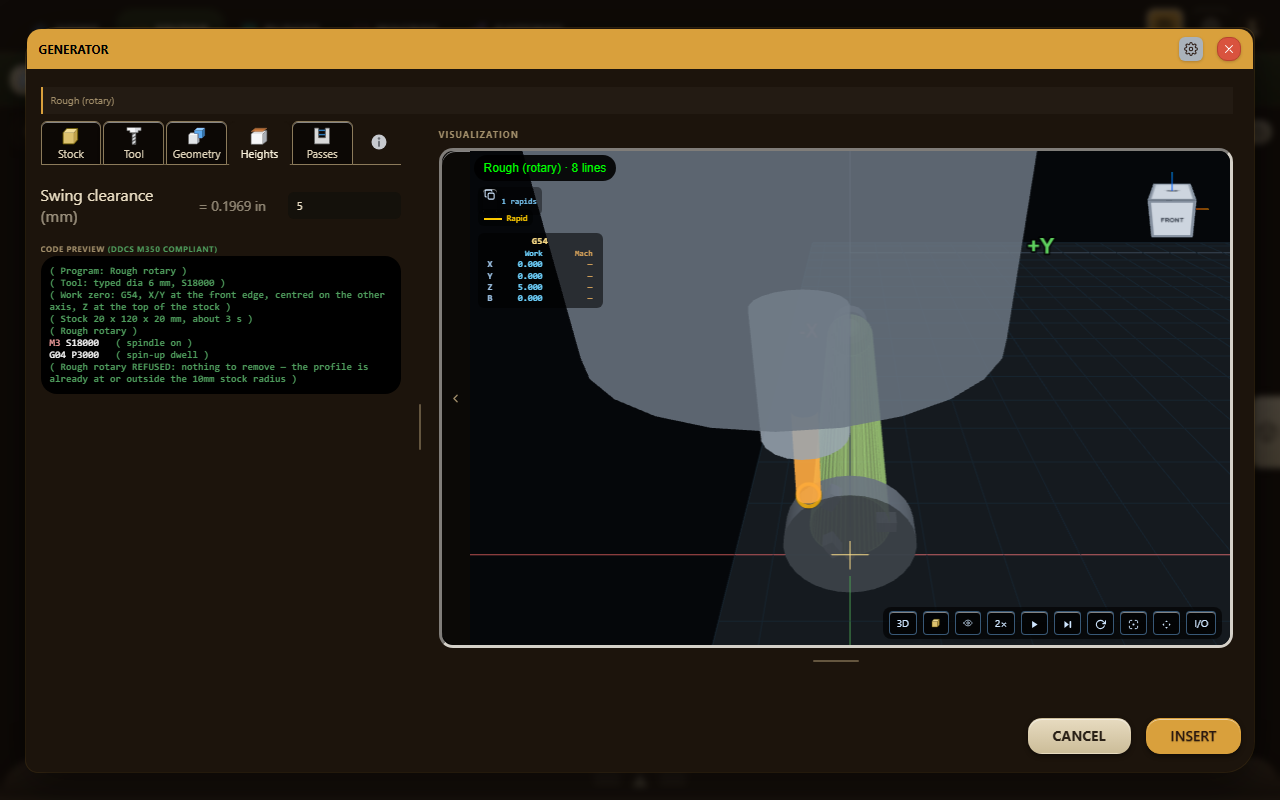Play the toolpath simulation

click(x=1035, y=623)
